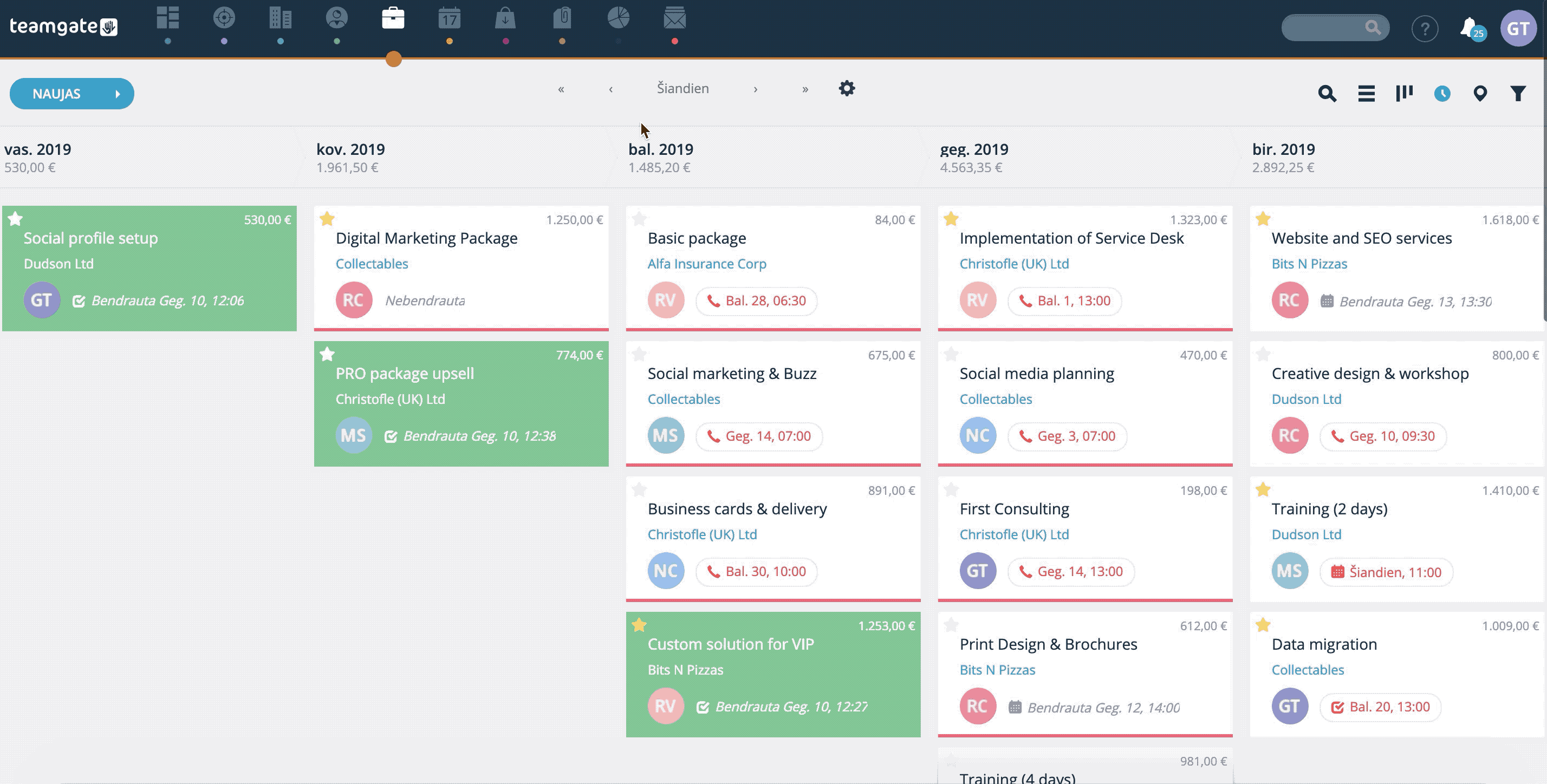Toggle star on Website and SEO services

(1264, 219)
